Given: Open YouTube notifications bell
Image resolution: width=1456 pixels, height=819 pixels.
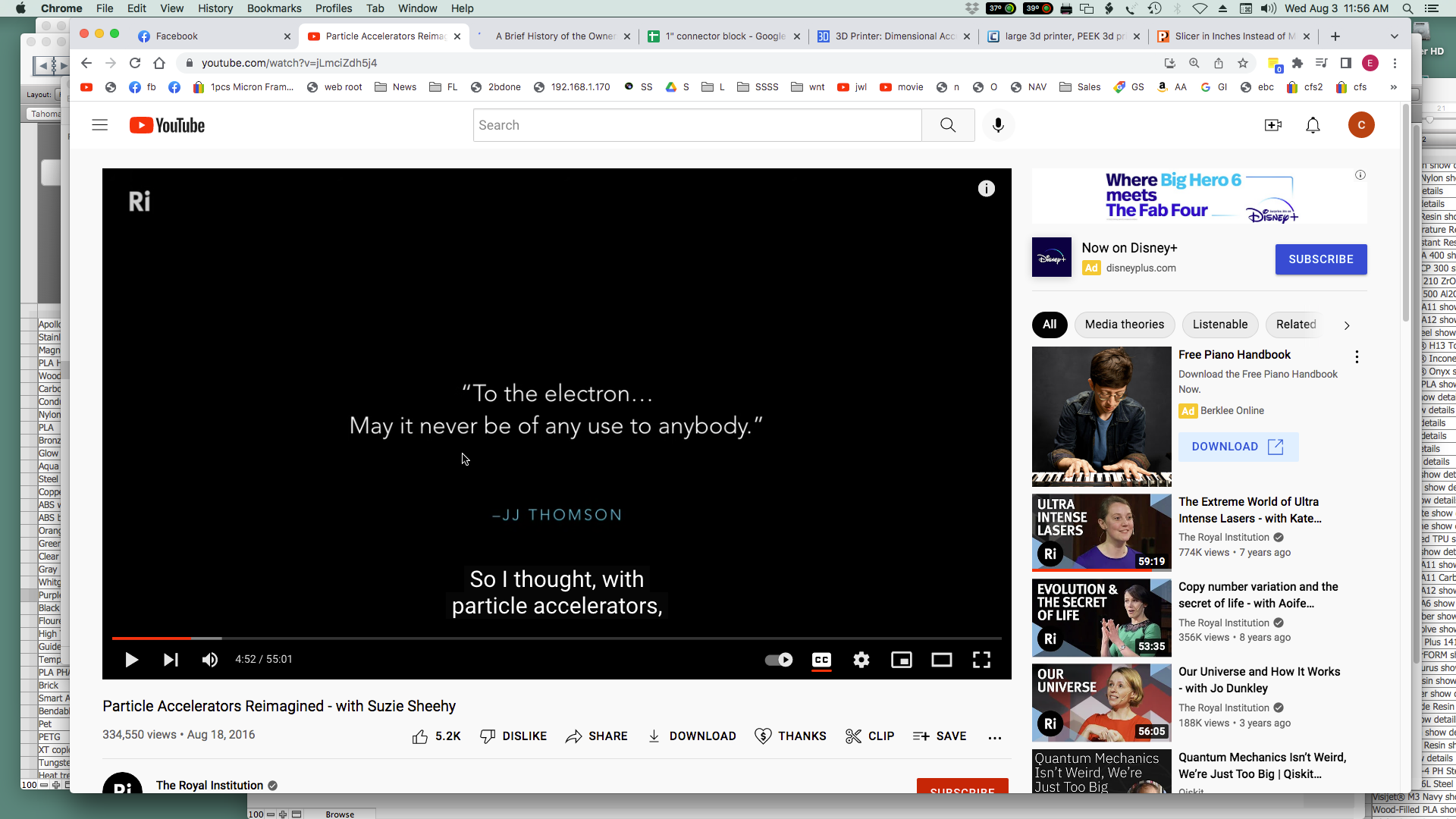Looking at the screenshot, I should tap(1313, 125).
